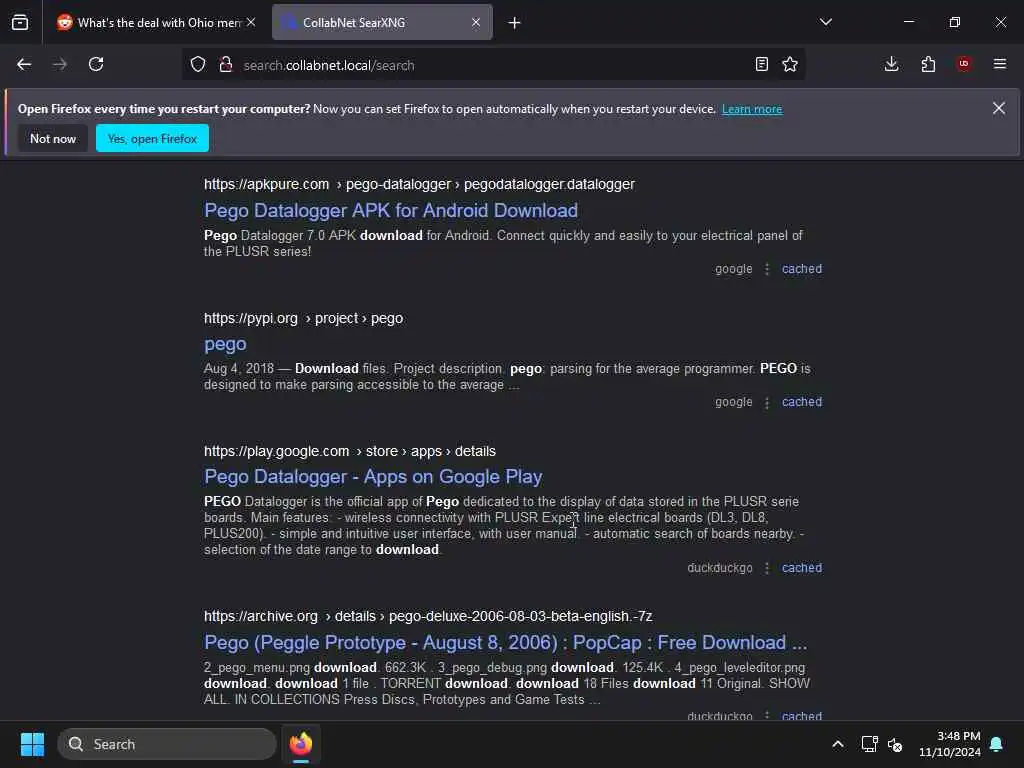Open the Windows Start menu
This screenshot has width=1024, height=768.
click(x=32, y=744)
